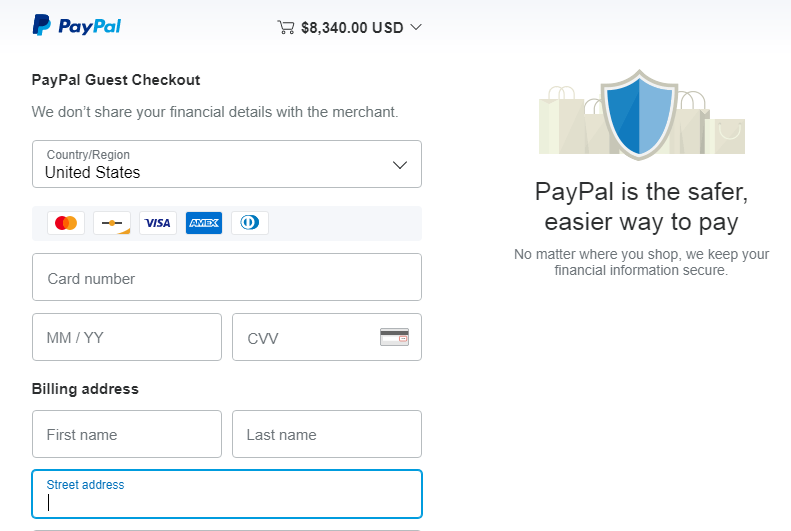Focus the Card number field
This screenshot has height=531, width=791.
227,277
